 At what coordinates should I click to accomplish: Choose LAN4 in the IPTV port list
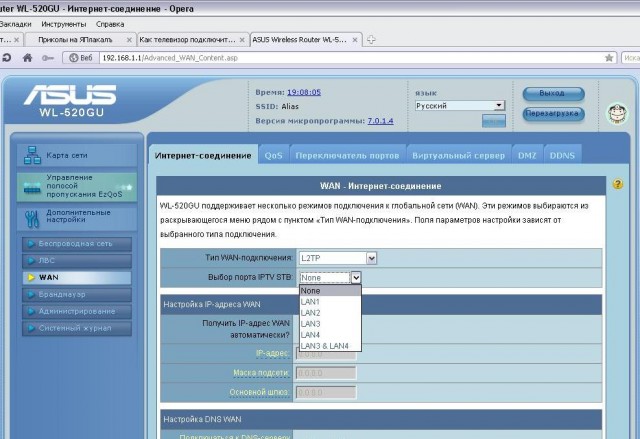tap(330, 335)
